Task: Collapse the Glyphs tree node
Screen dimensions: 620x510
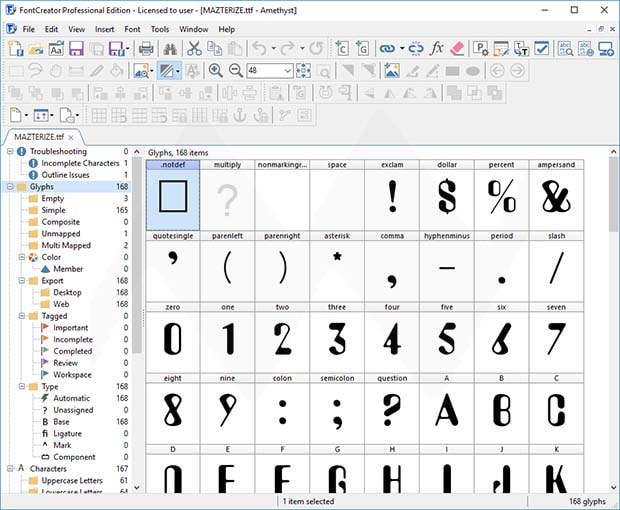Action: click(10, 187)
